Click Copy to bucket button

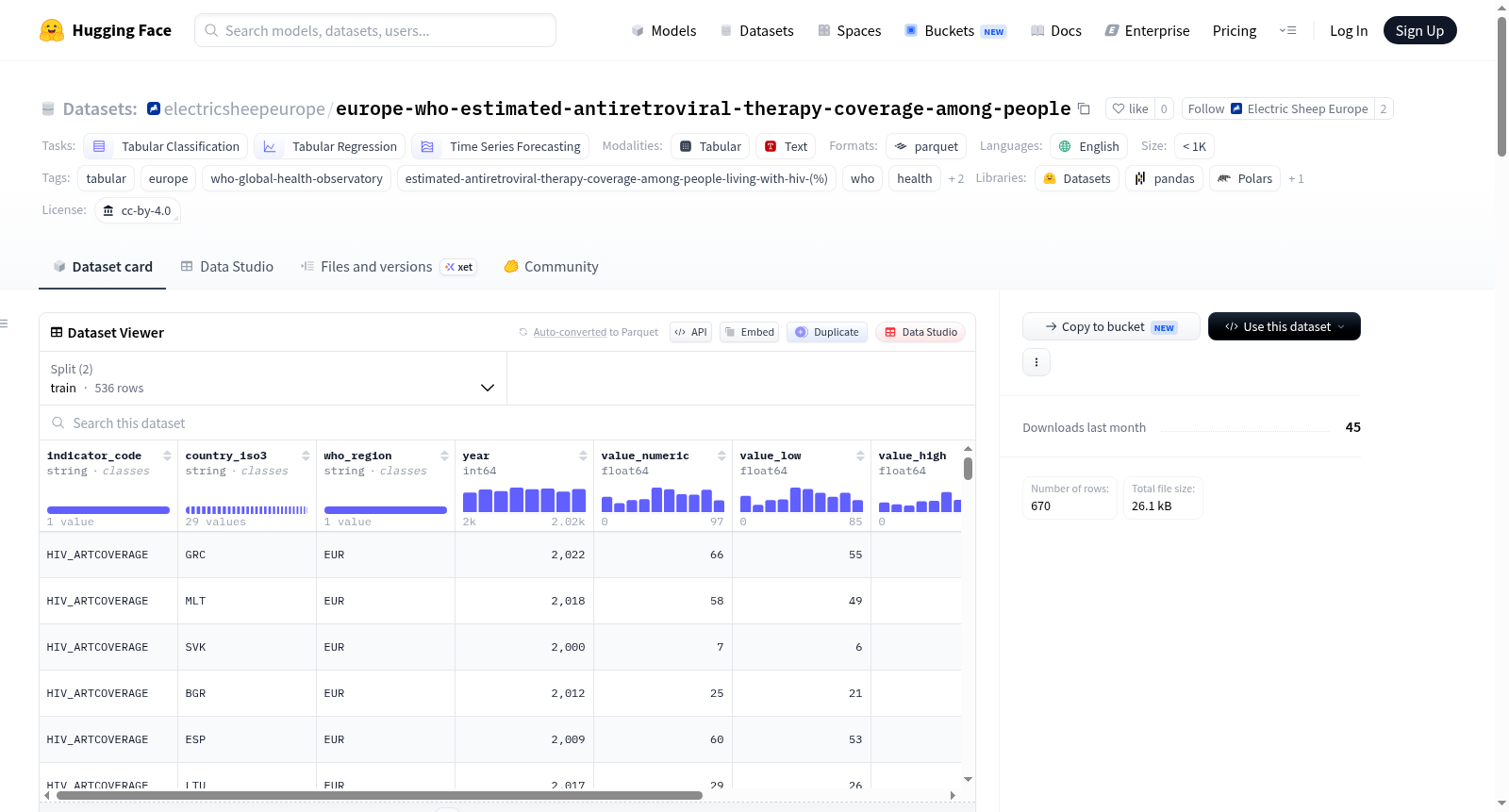tap(1111, 326)
